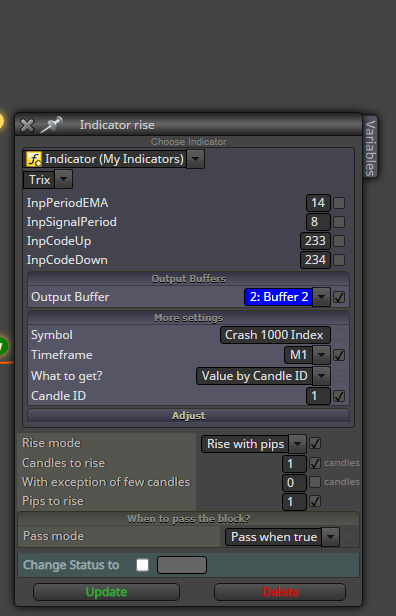Viewport: 396px width, 616px height.
Task: Open the Timeframe M1 dropdown
Action: pyautogui.click(x=307, y=355)
